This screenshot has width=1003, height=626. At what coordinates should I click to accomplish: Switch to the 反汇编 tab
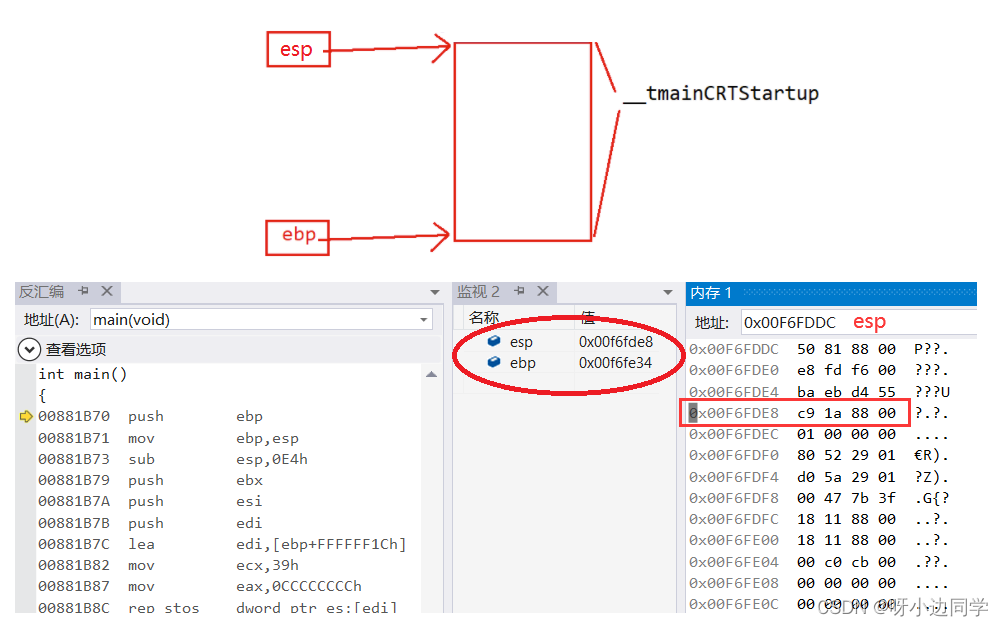(42, 292)
